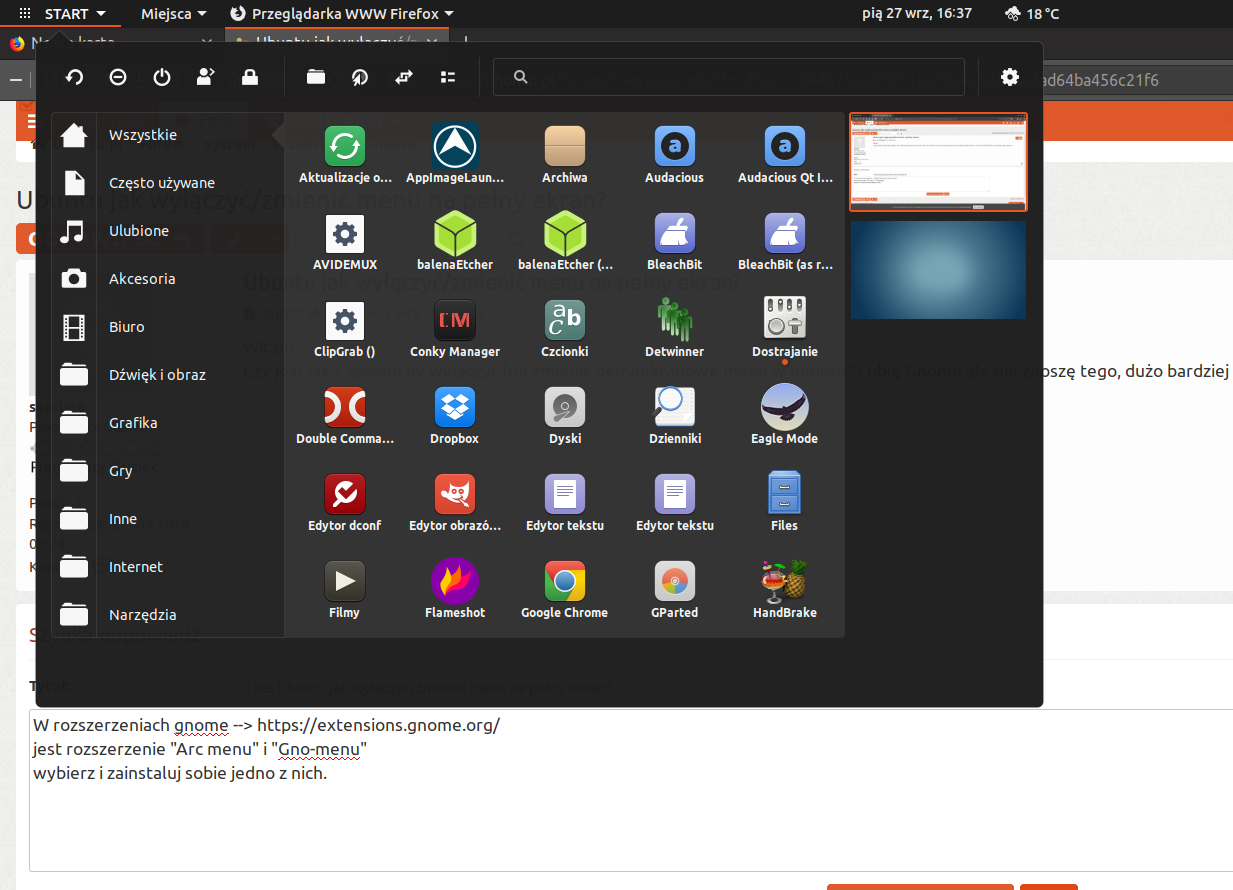Launch Aktualizacje oprogramowania from the app grid

point(345,154)
